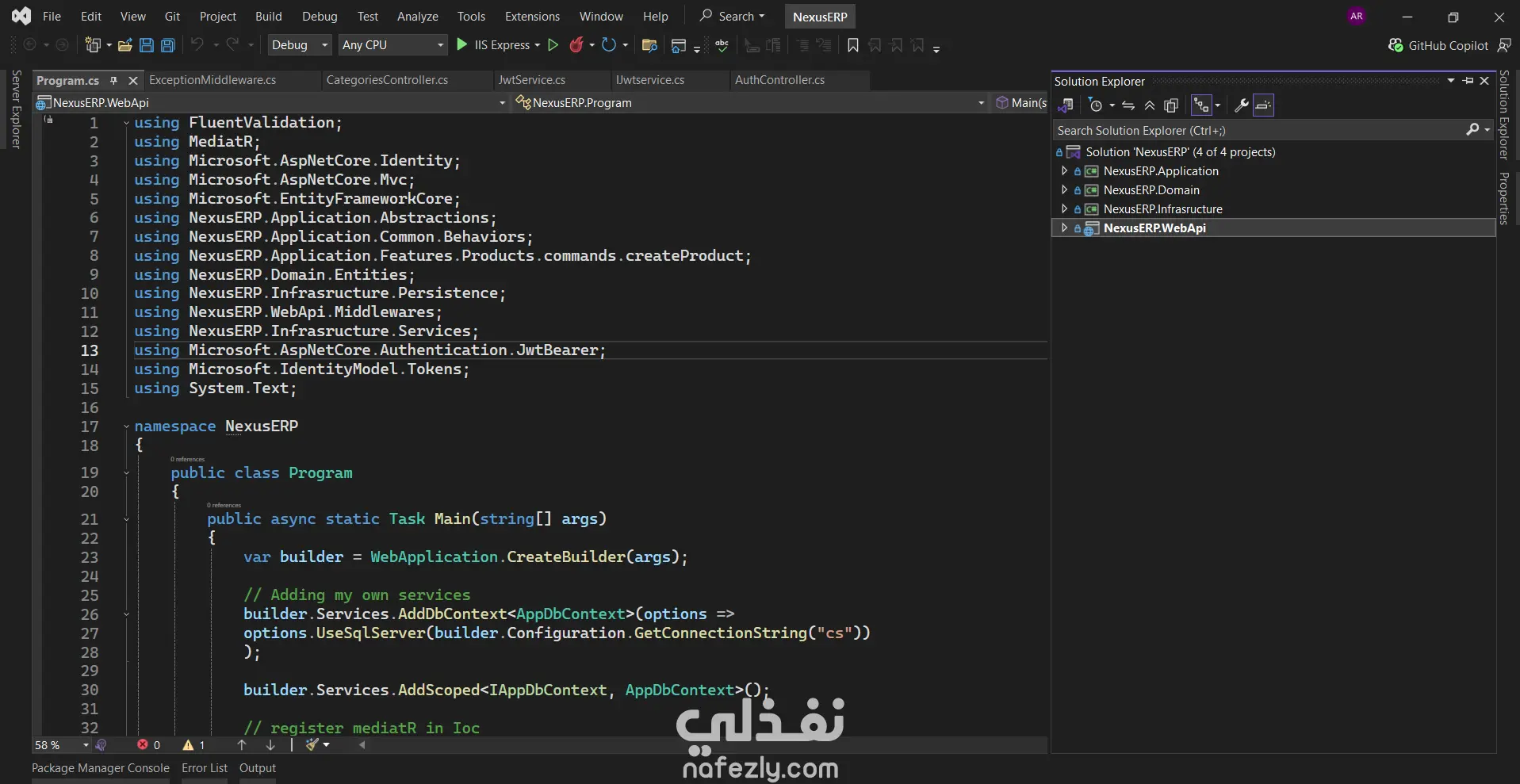Viewport: 1520px width, 784px height.
Task: Open the File menu
Action: pos(52,16)
